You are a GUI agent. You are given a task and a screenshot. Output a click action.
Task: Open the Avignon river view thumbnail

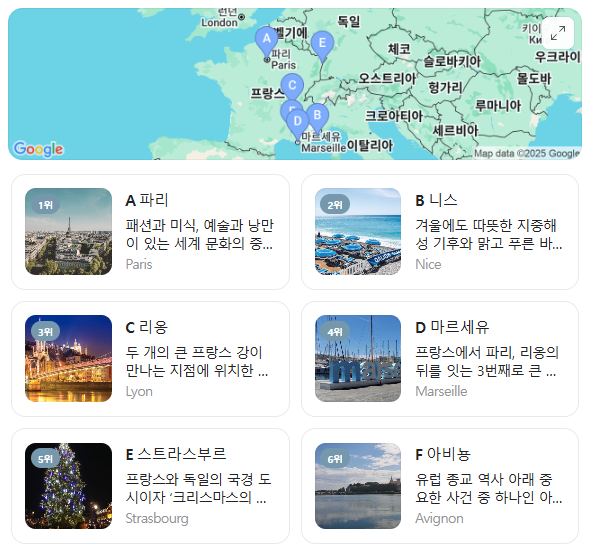tap(358, 486)
